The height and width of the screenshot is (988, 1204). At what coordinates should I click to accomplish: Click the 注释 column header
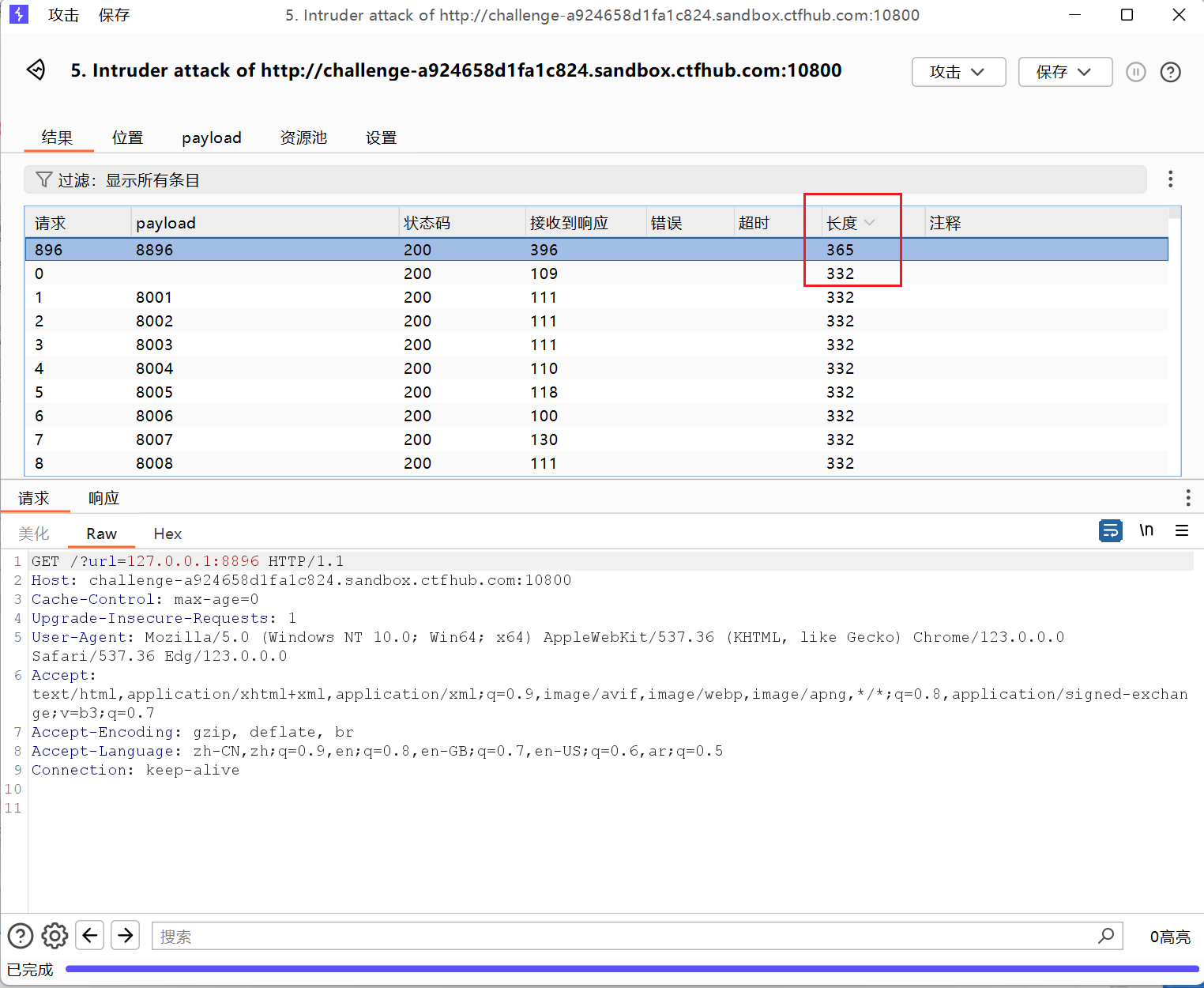click(x=1046, y=223)
